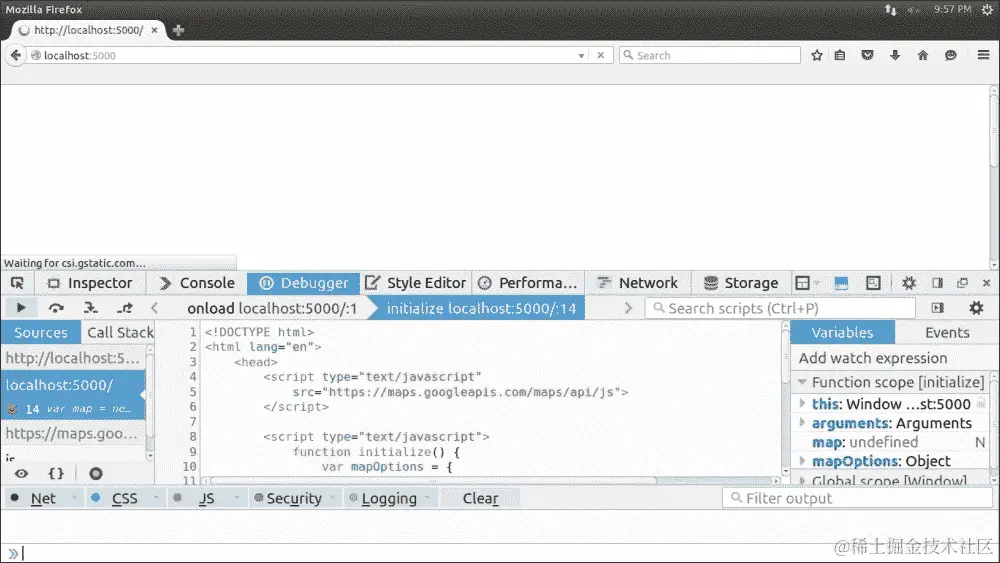
Task: Open the URL bar history dropdown arrow
Action: tap(581, 55)
